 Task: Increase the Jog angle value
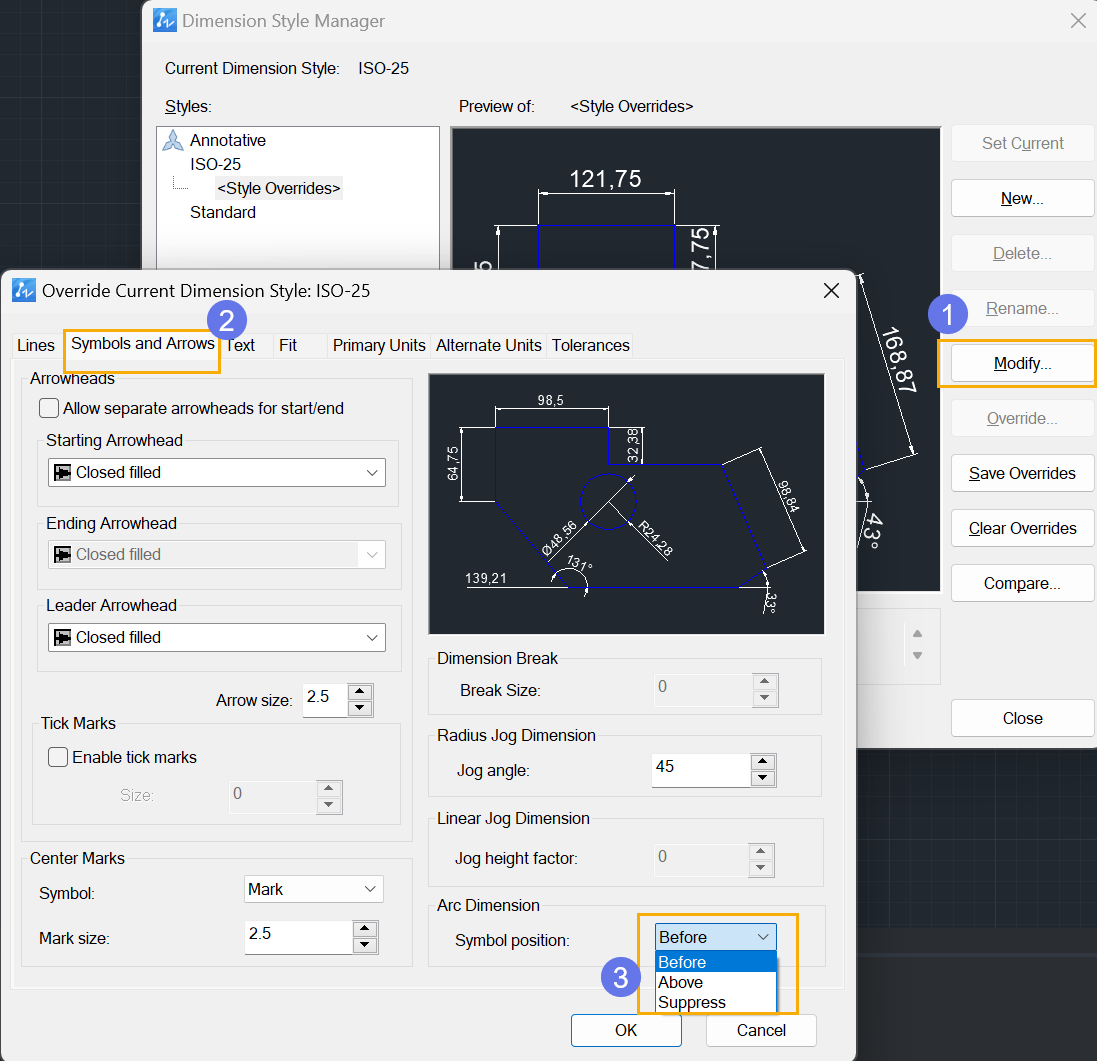(x=763, y=761)
